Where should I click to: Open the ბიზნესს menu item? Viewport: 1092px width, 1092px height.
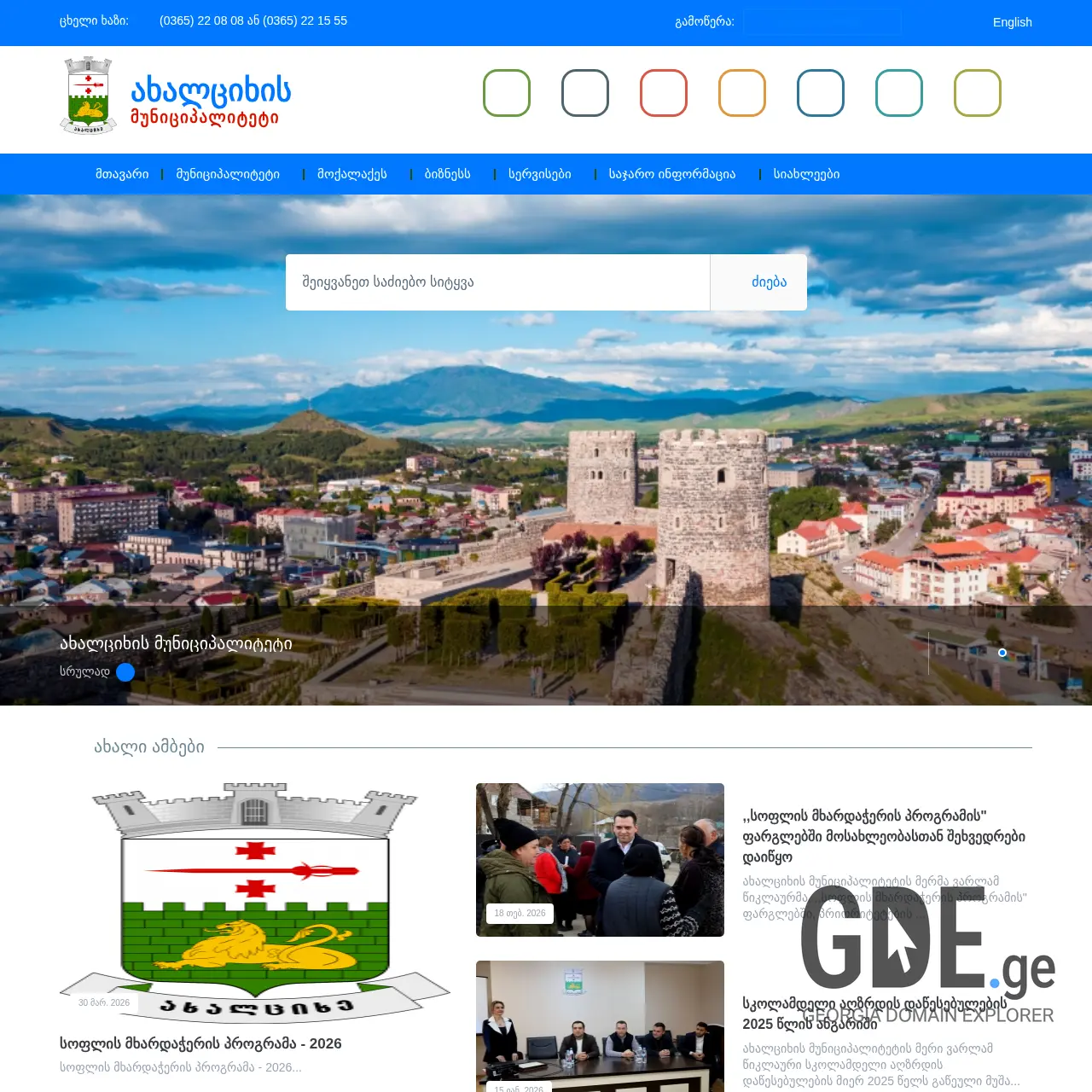(x=448, y=174)
